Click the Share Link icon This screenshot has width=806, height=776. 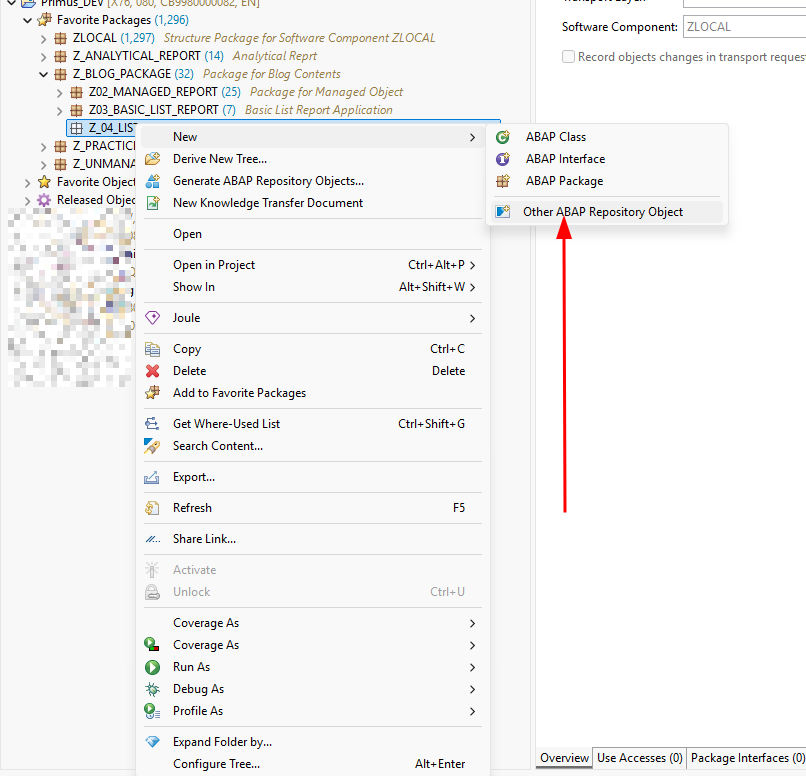pos(153,539)
